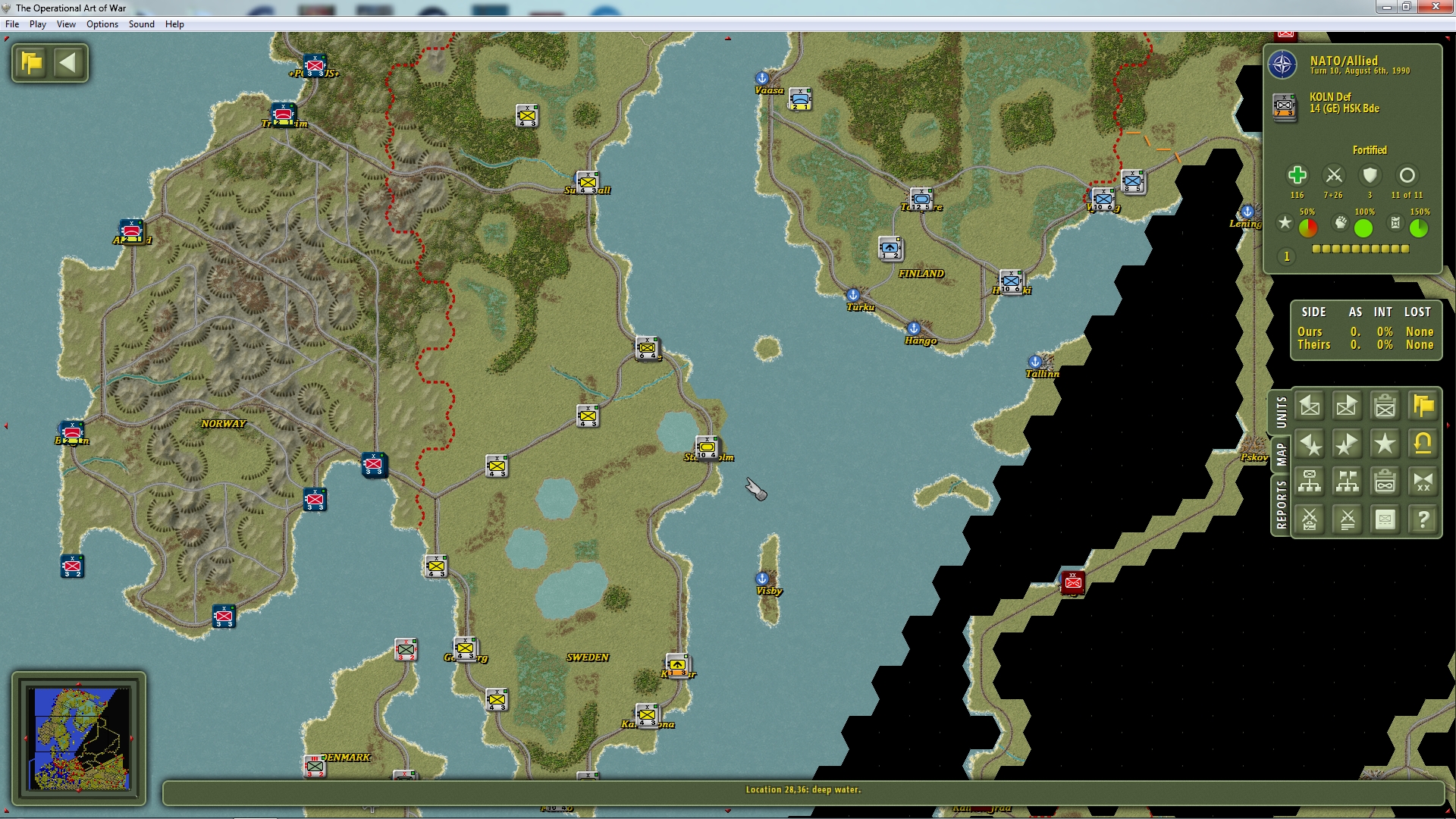Screen dimensions: 1456x819
Task: Open the Help menu
Action: pos(174,24)
